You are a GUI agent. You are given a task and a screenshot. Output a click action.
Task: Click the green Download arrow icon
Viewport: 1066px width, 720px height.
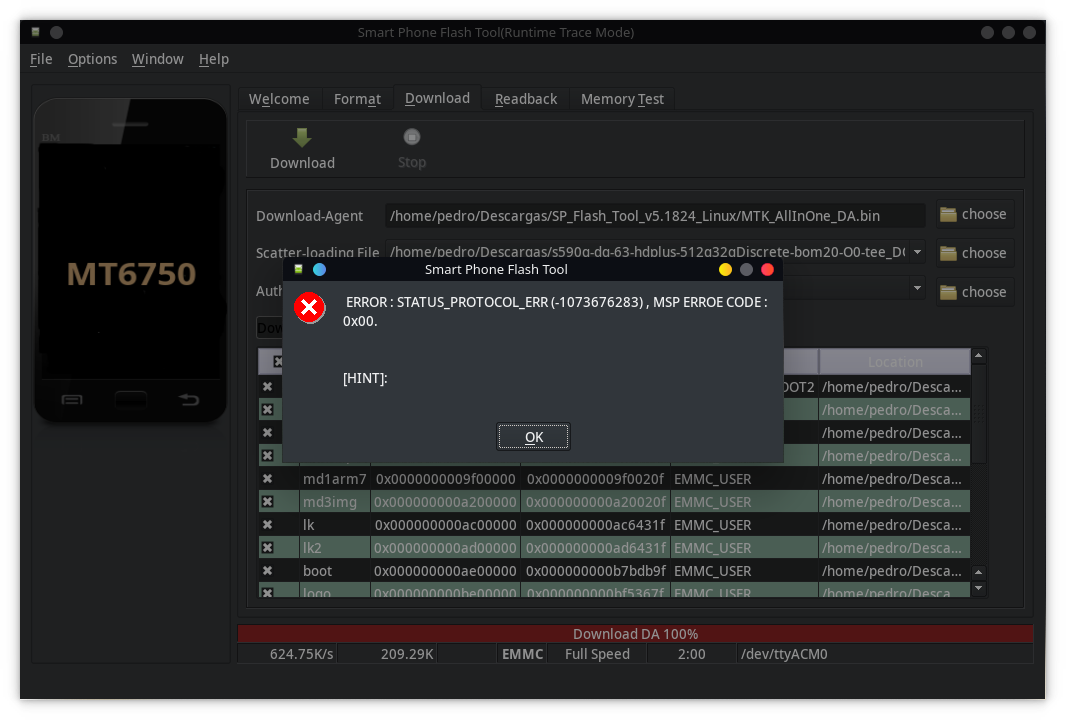click(x=302, y=138)
